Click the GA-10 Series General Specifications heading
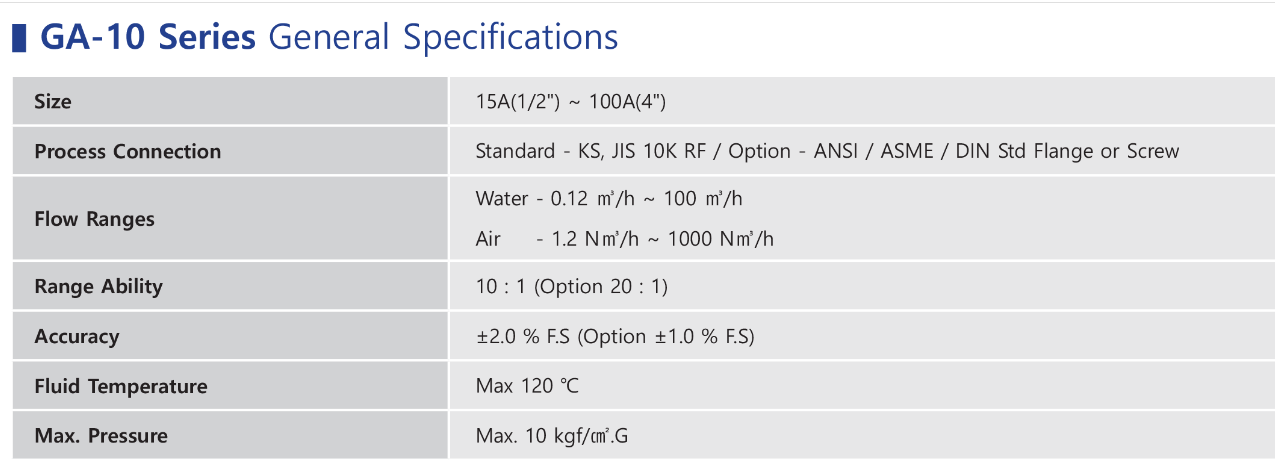 point(329,37)
